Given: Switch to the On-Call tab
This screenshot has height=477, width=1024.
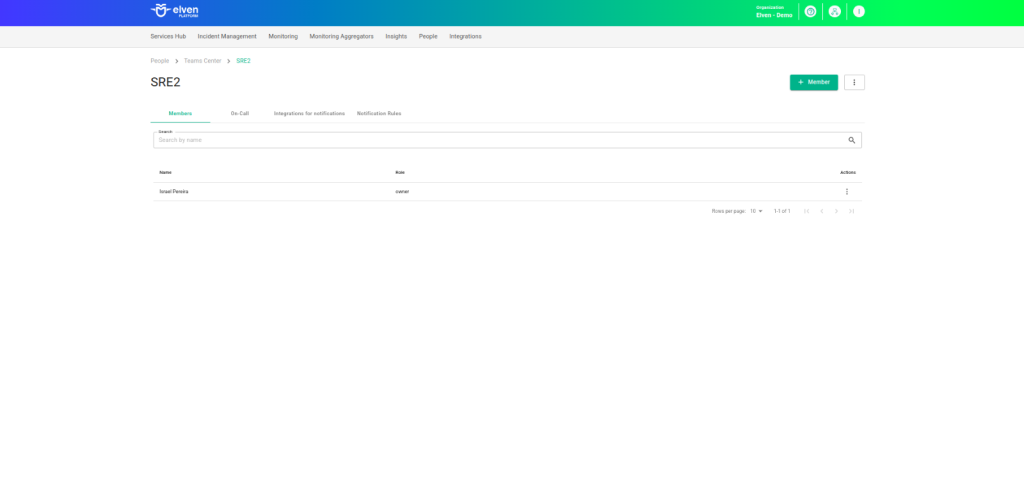Looking at the screenshot, I should [x=240, y=113].
